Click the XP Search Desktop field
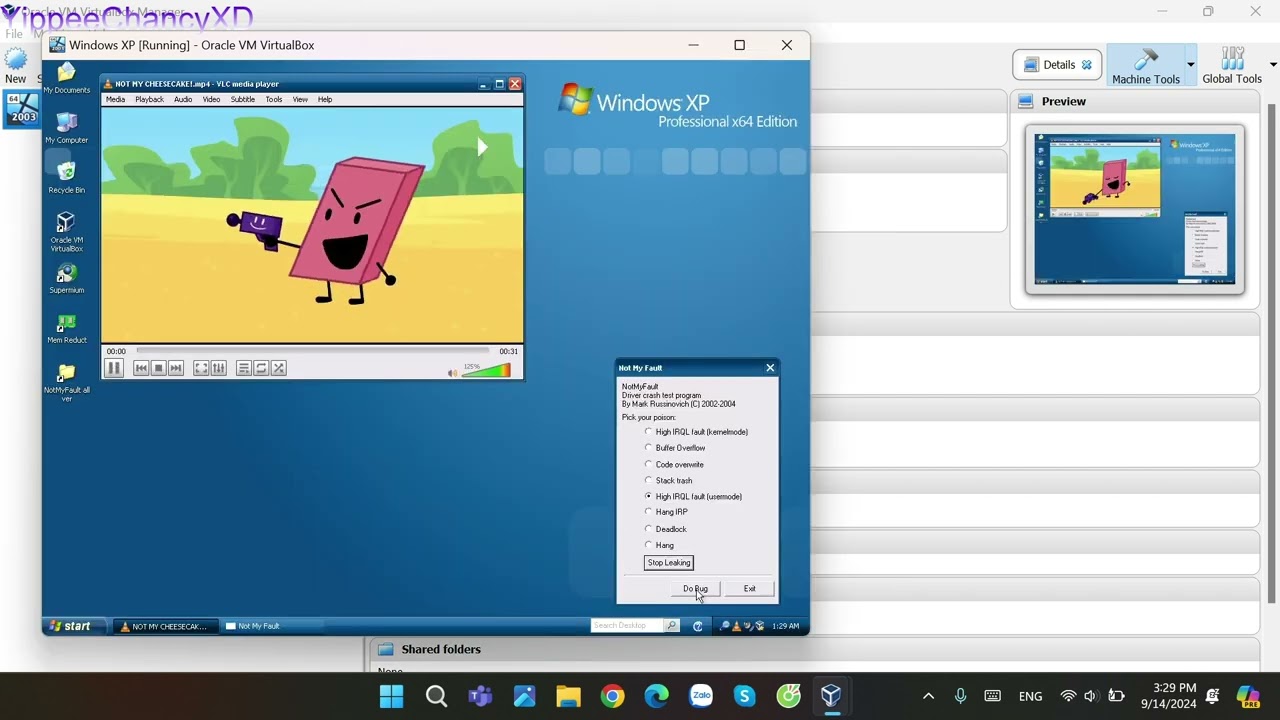Screen dimensions: 1280x720 click(627, 626)
